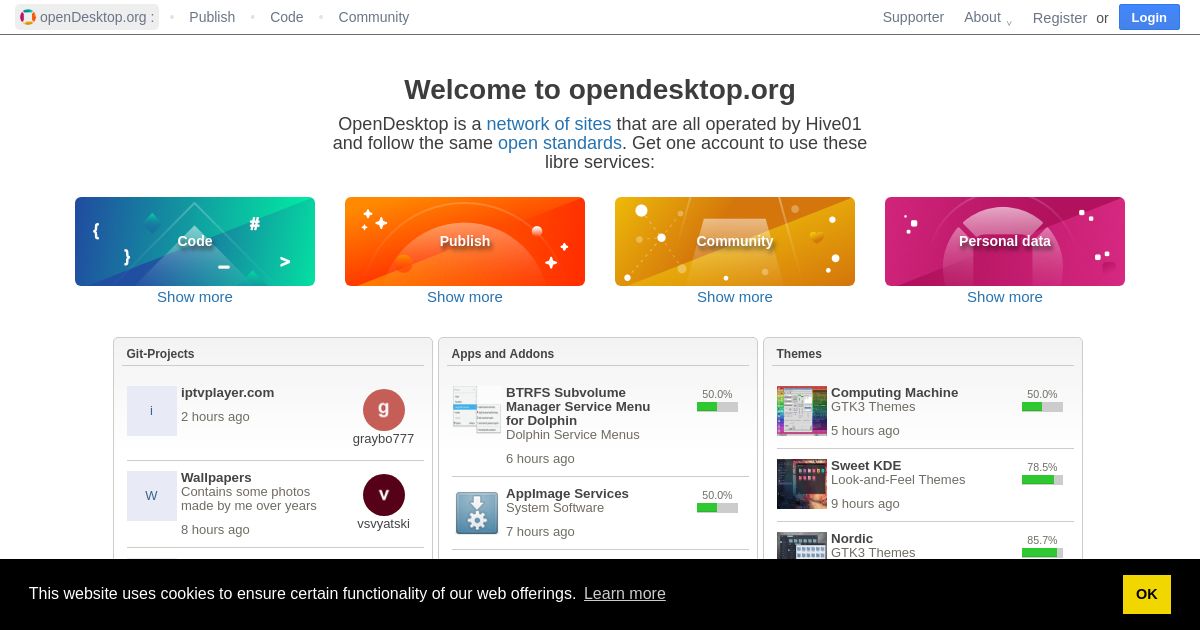Open the orange Publish service banner
This screenshot has height=630, width=1200.
[465, 241]
